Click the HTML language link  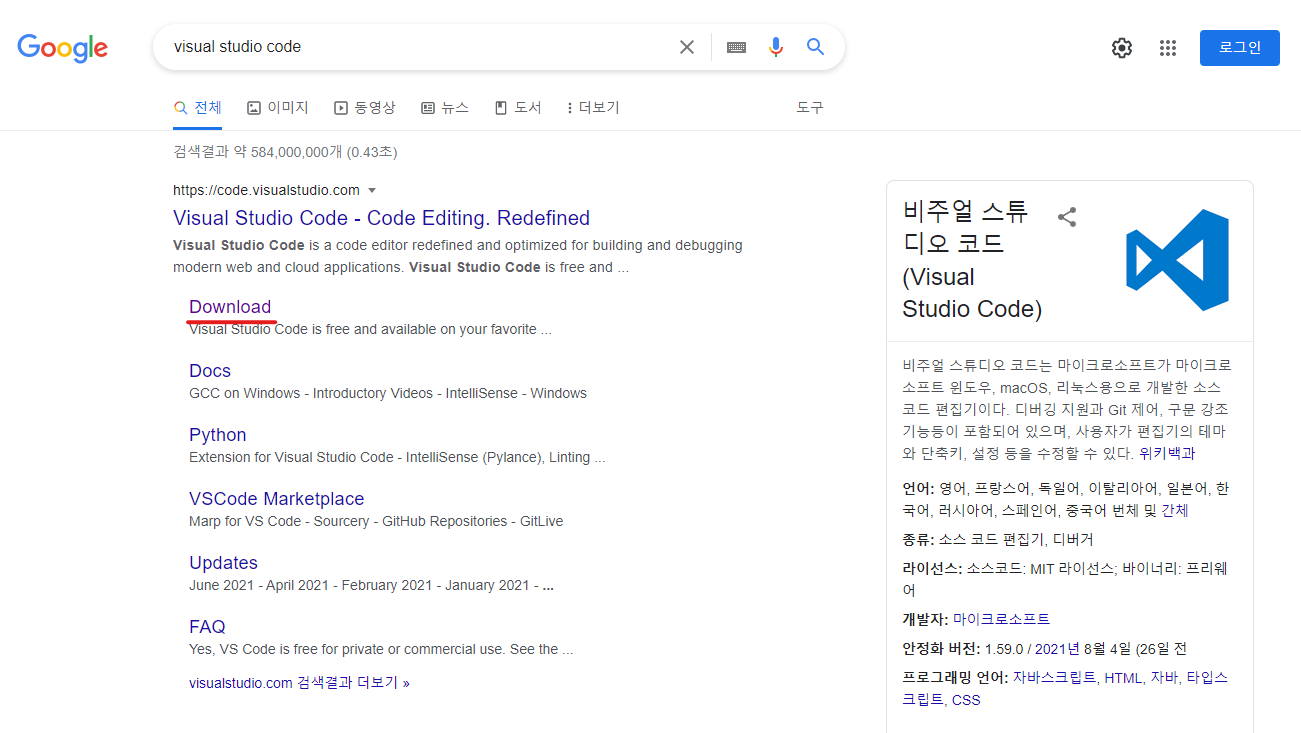[1123, 678]
